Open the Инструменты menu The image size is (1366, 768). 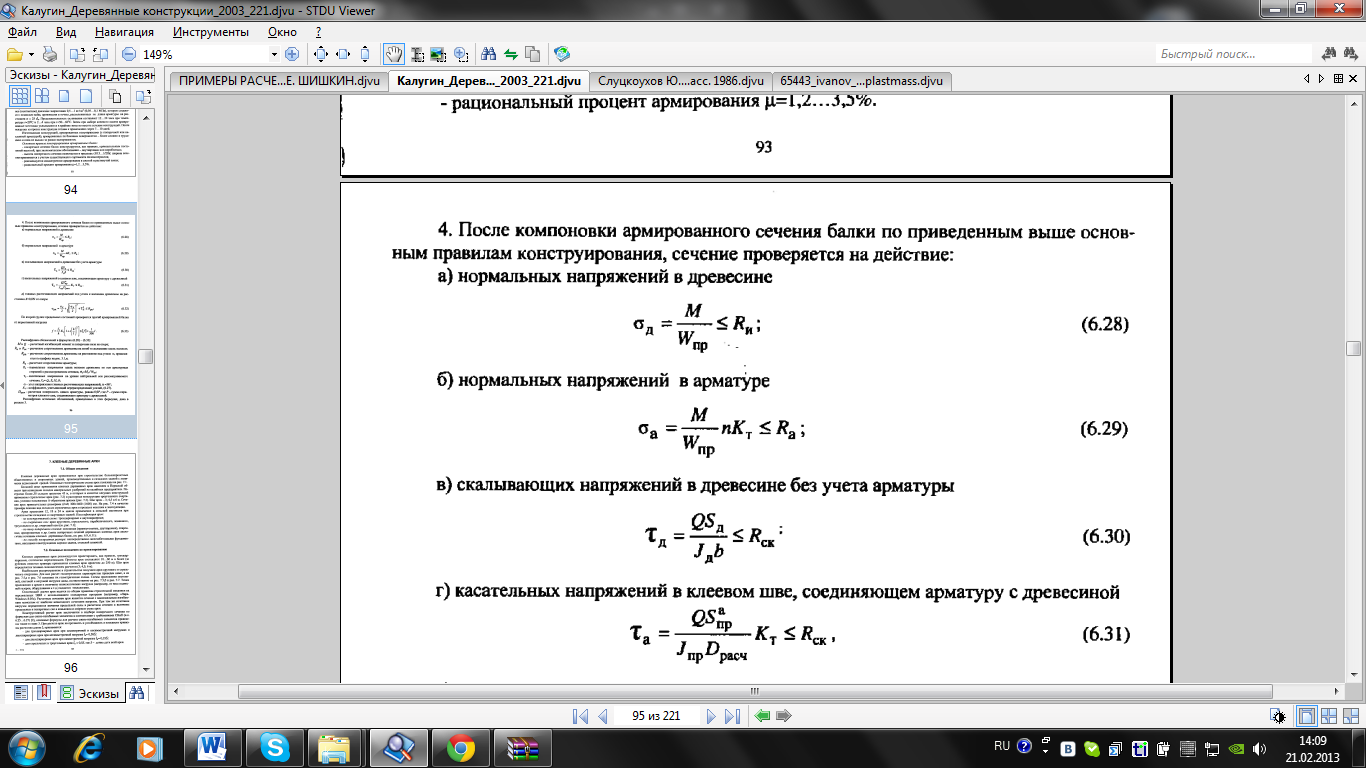[210, 31]
